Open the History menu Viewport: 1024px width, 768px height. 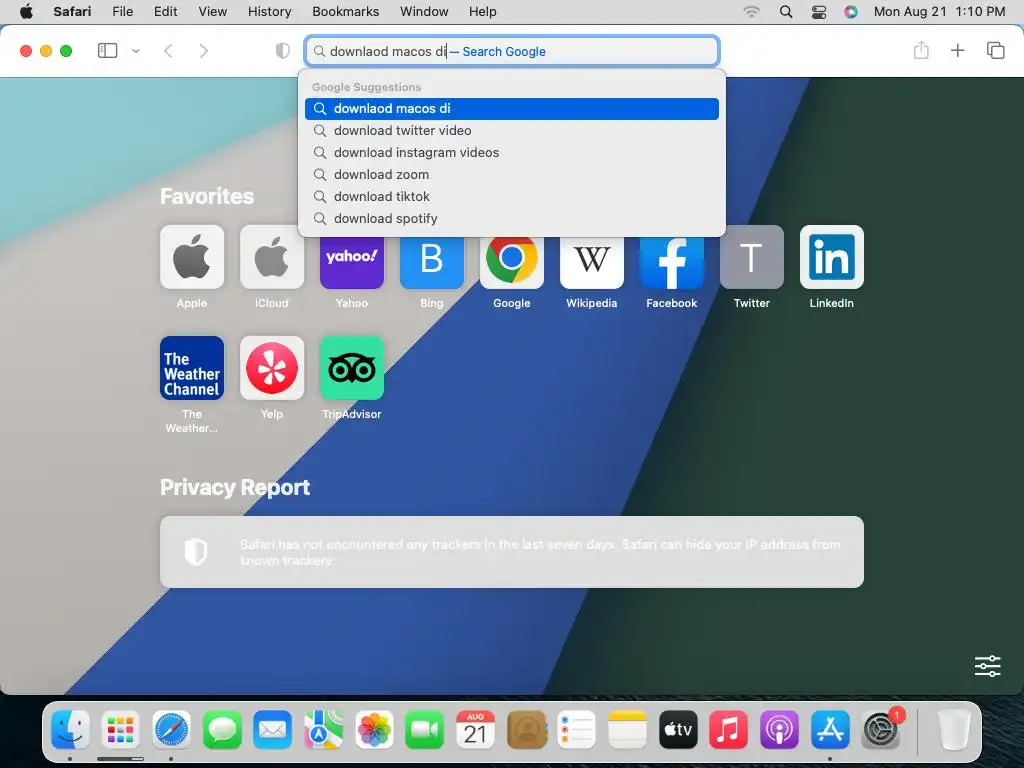[x=269, y=11]
